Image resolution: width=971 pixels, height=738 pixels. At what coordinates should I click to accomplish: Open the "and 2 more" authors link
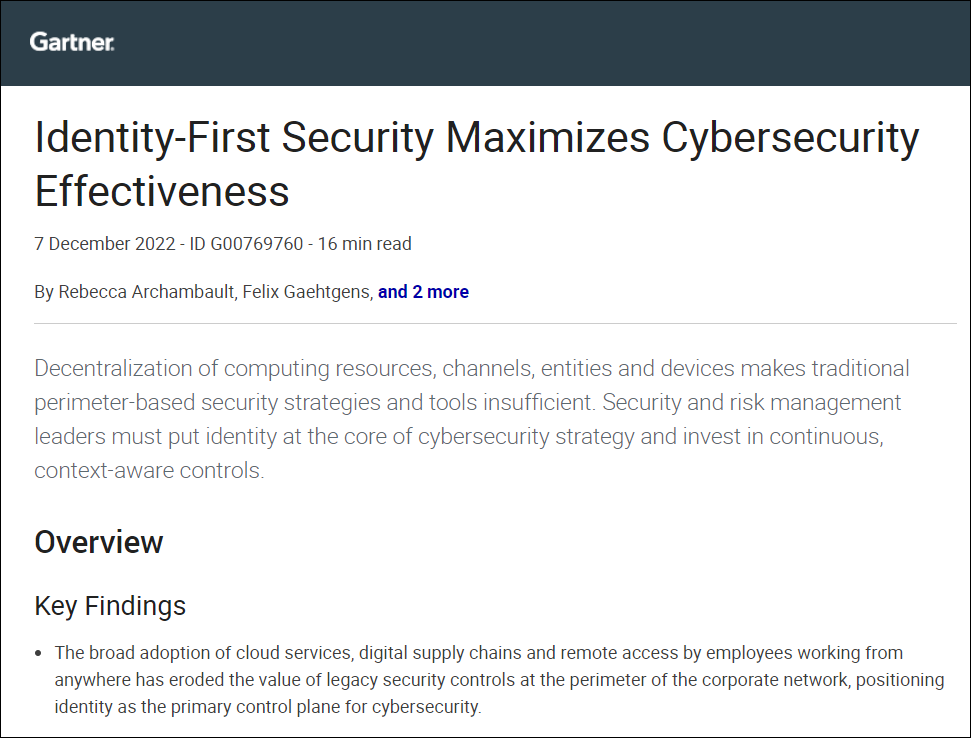(423, 292)
